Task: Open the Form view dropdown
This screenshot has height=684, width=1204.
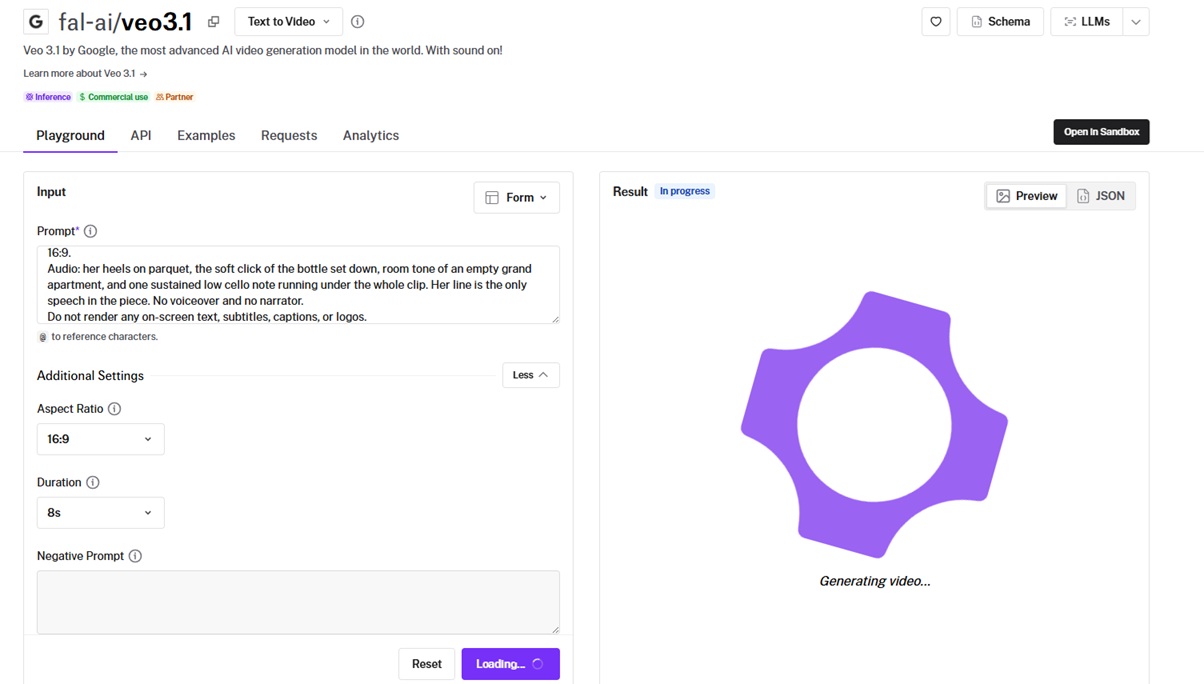Action: coord(516,198)
